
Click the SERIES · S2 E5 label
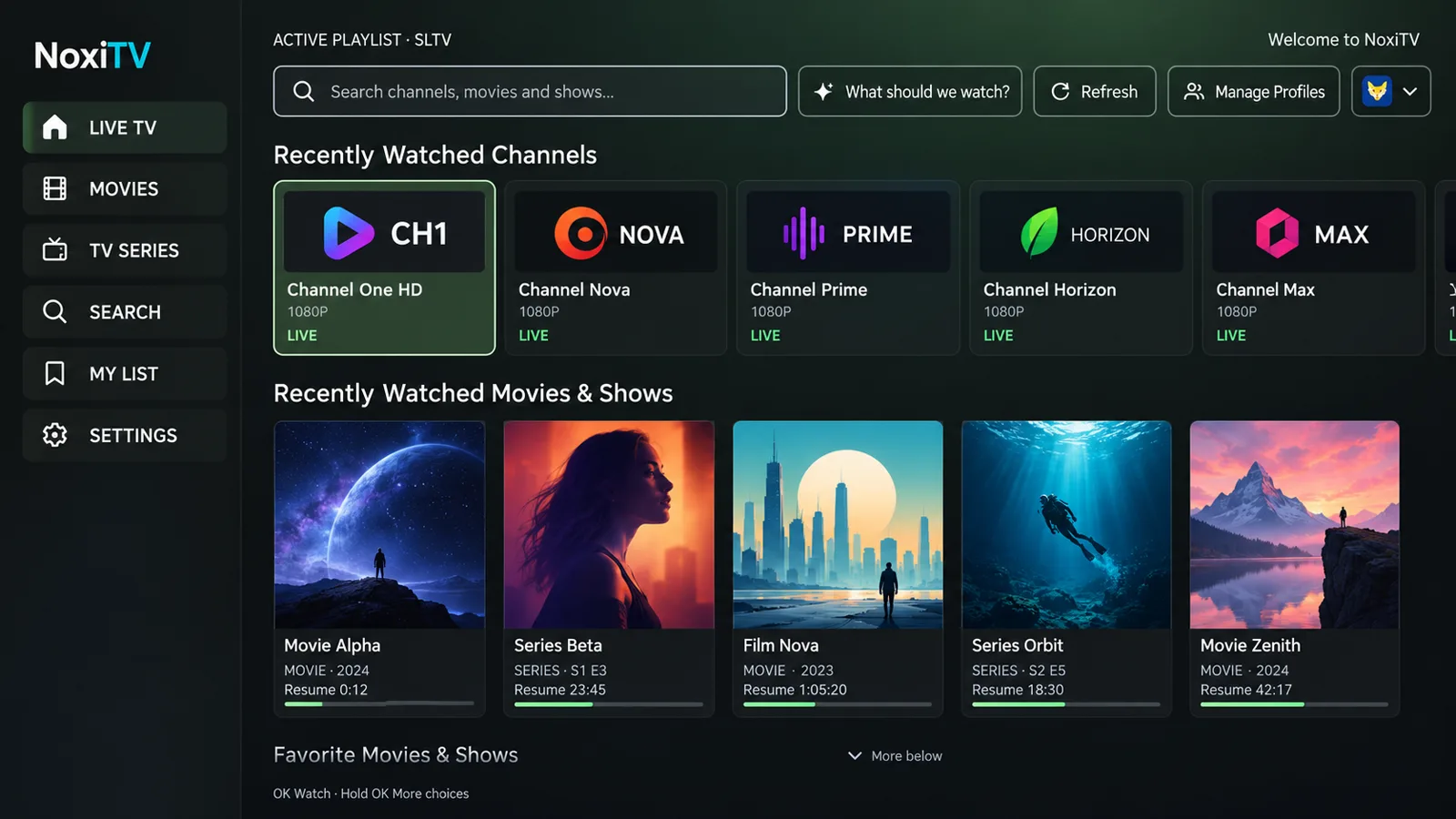(1018, 670)
